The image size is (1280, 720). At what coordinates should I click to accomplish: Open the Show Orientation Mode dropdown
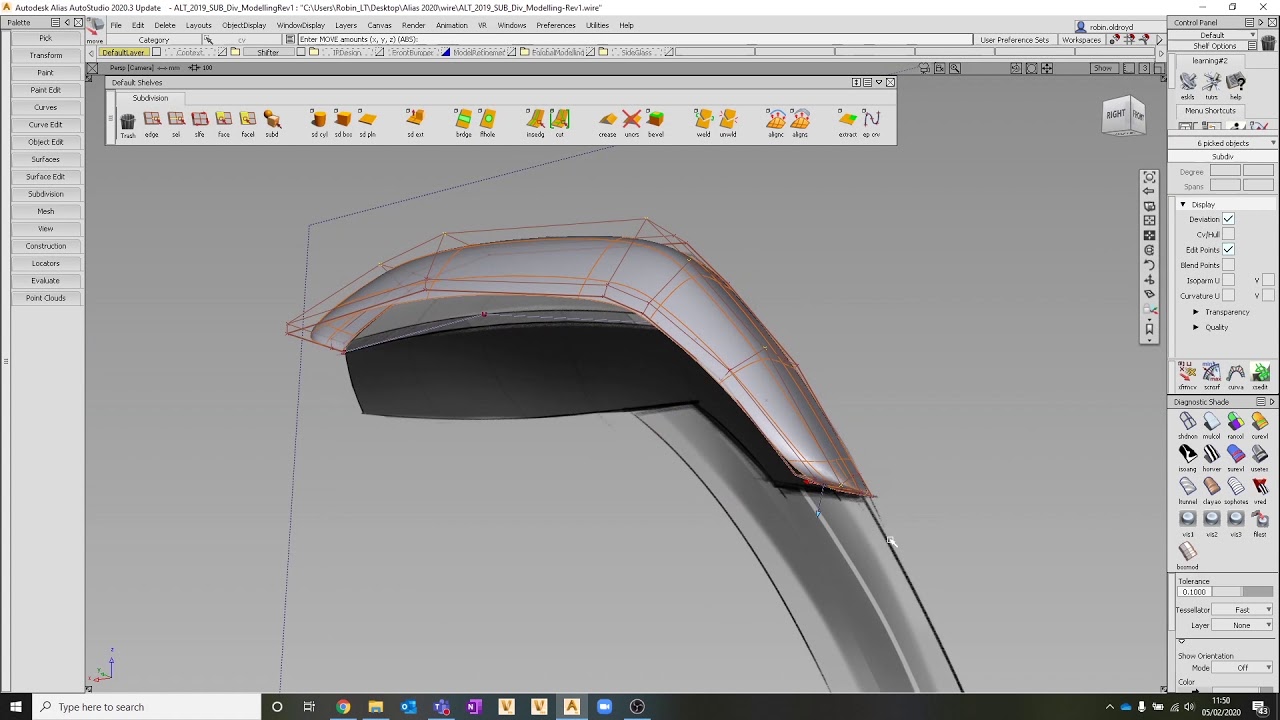(1243, 668)
